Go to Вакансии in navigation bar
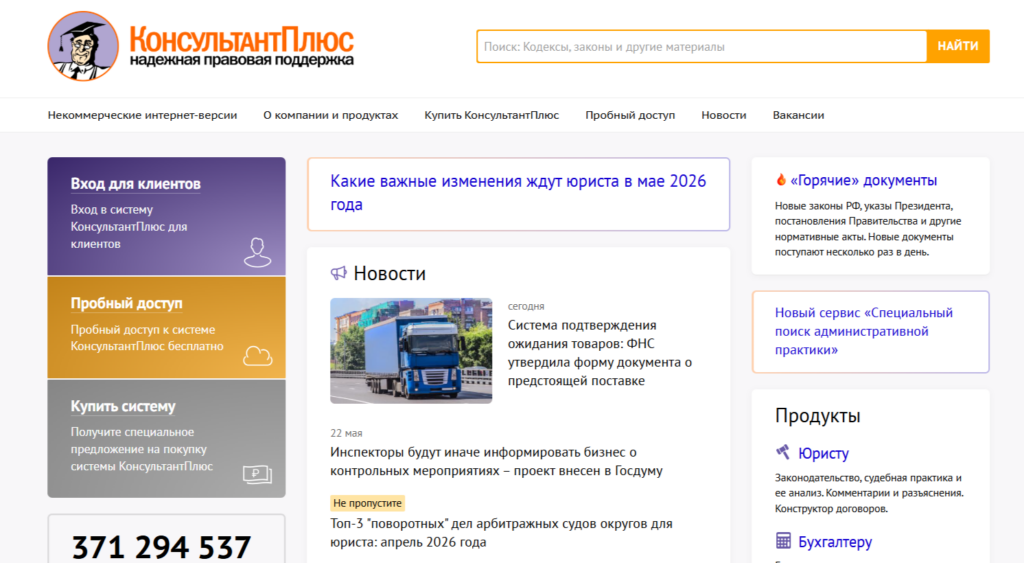Screen dimensions: 1024x563 pos(798,115)
